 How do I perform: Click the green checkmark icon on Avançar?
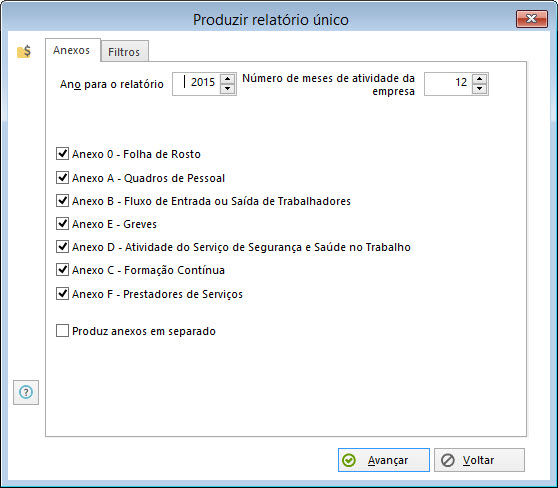(348, 460)
